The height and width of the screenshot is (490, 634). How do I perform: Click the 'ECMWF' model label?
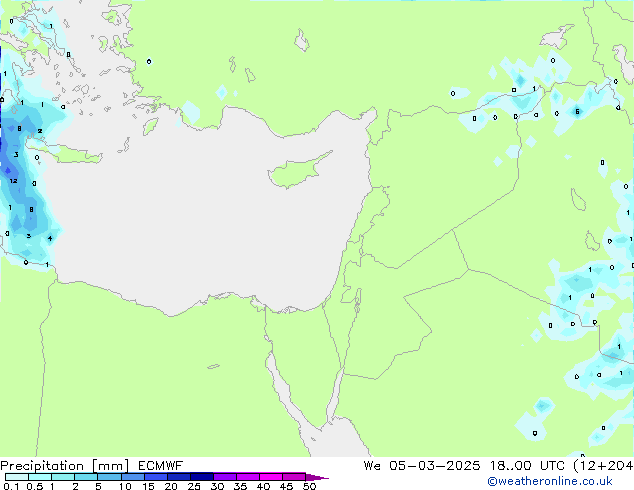pos(160,466)
